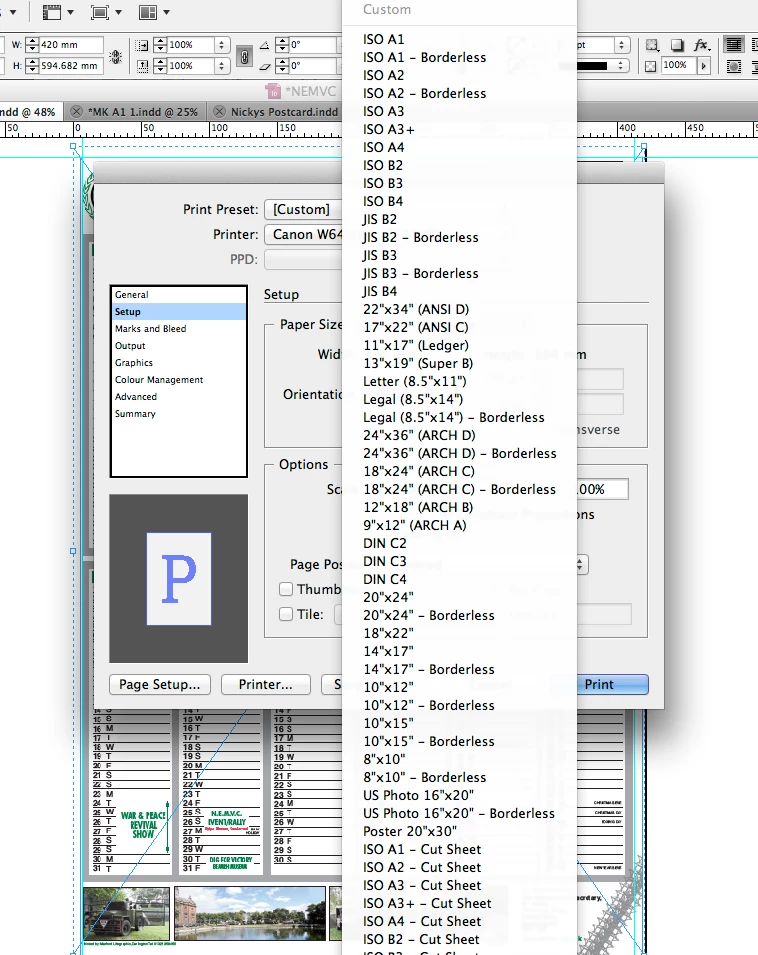The width and height of the screenshot is (758, 955).
Task: Open the Arrange Documents icon
Action: point(148,12)
